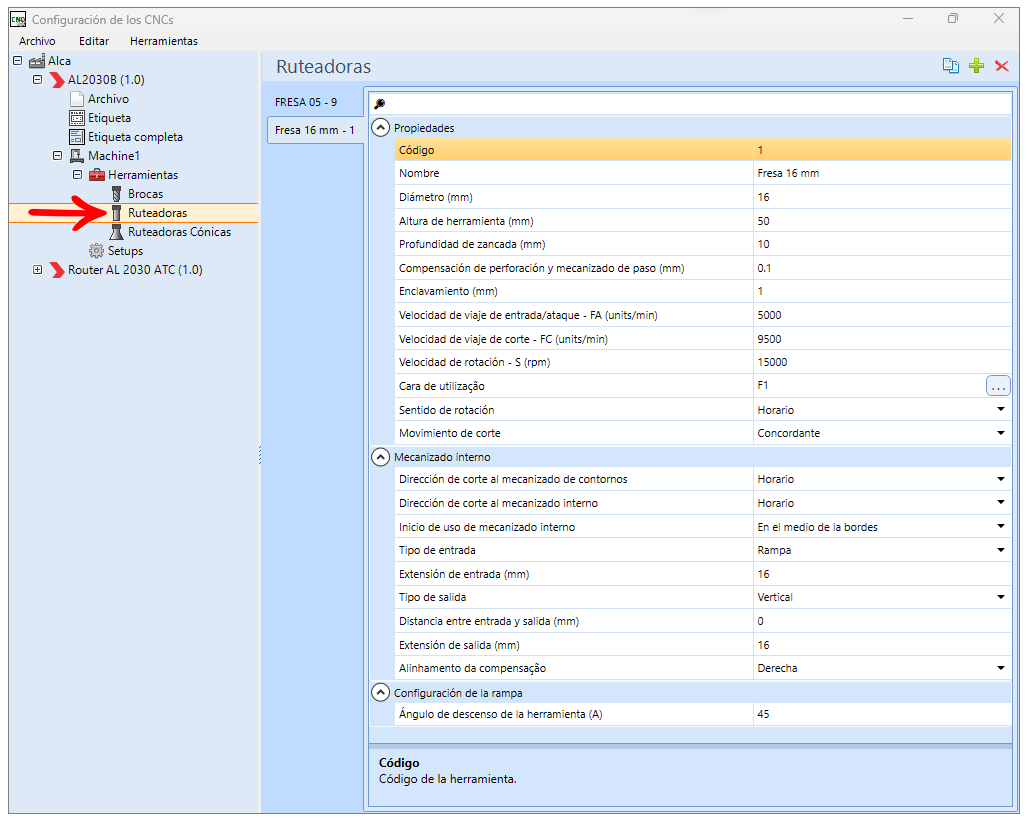Click Distancia entre entrada y salida label
Screen dimensions: 1027x818
(489, 622)
